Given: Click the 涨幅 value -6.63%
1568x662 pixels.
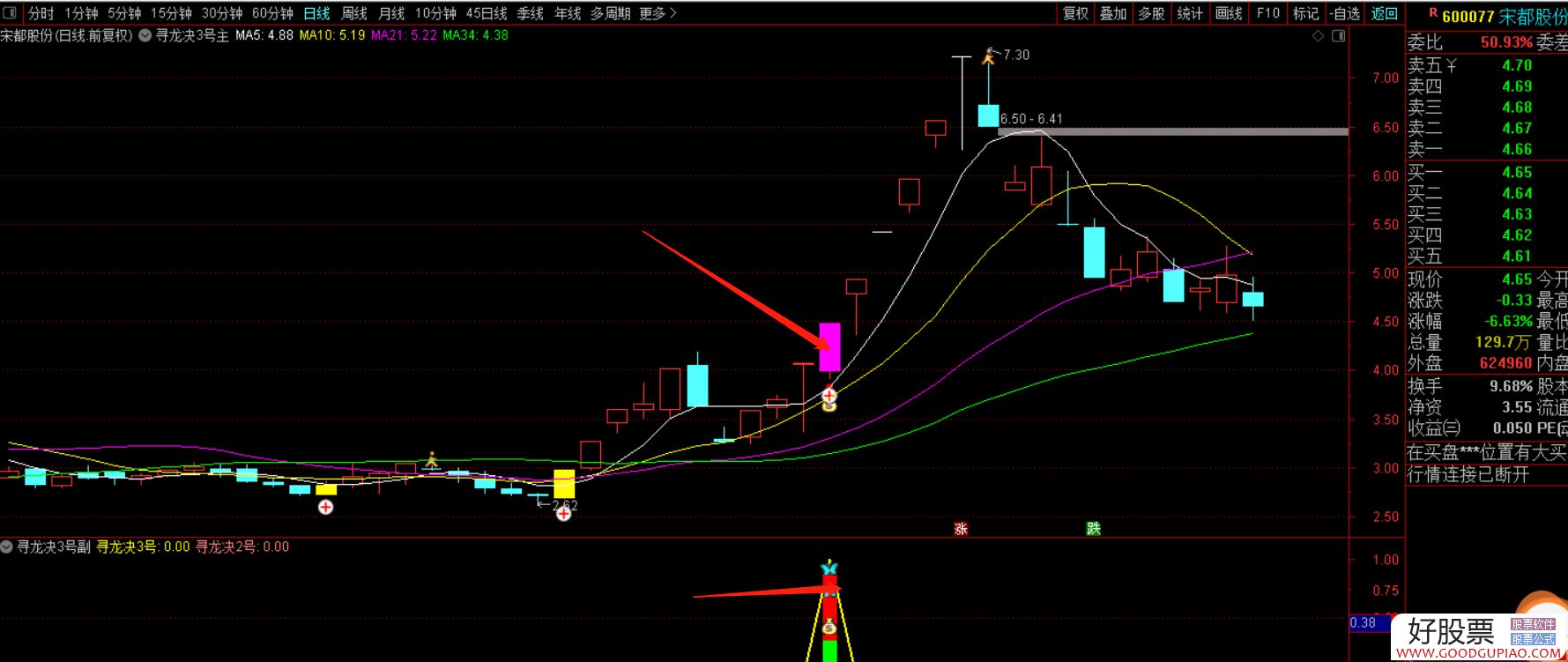Looking at the screenshot, I should click(x=1508, y=322).
